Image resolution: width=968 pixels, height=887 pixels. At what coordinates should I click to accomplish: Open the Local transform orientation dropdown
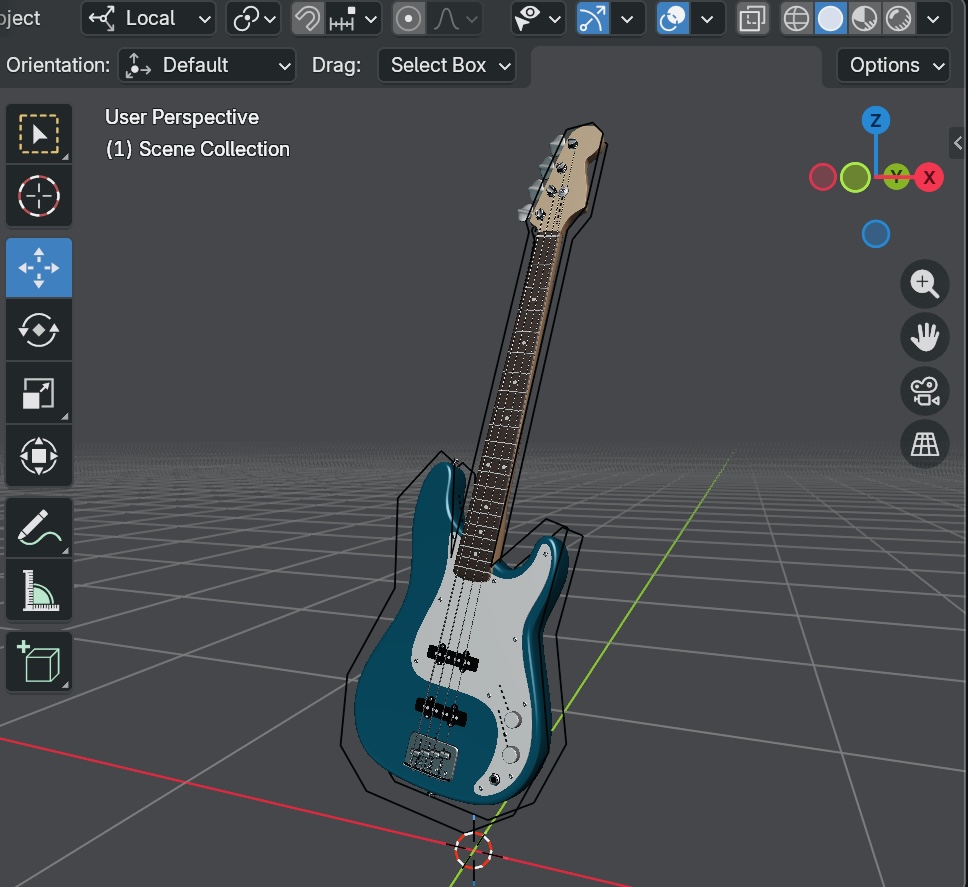148,18
